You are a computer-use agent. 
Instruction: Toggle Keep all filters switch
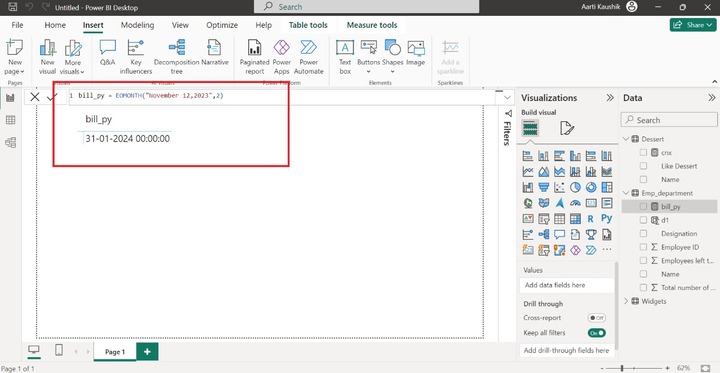pyautogui.click(x=597, y=333)
